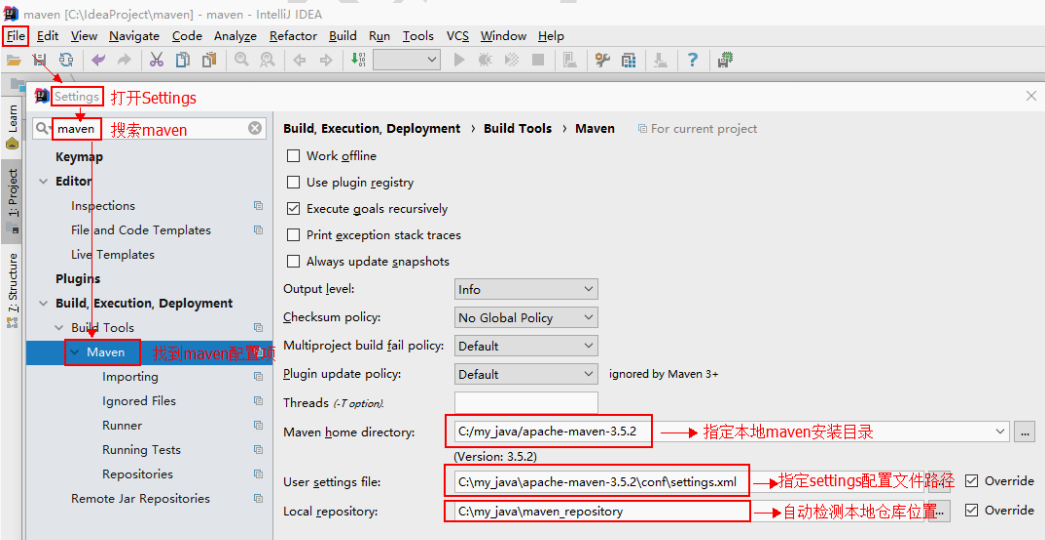Select Keymap in the settings tree
This screenshot has width=1045, height=540.
79,157
